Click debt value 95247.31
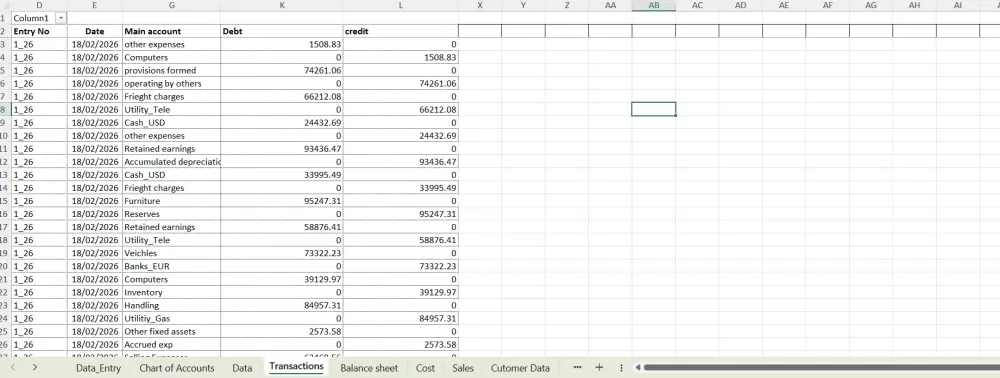1000x378 pixels. tap(282, 201)
